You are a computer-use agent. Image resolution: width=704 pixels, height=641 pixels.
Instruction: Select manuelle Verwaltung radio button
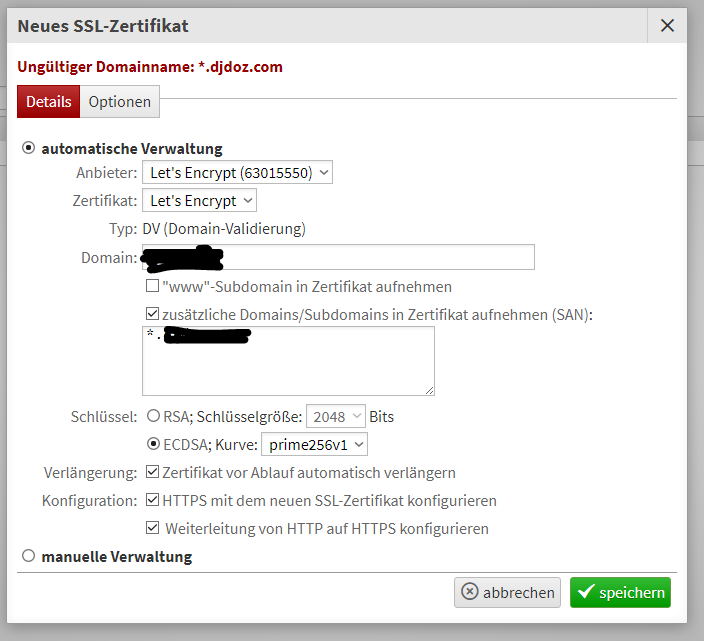tap(28, 556)
